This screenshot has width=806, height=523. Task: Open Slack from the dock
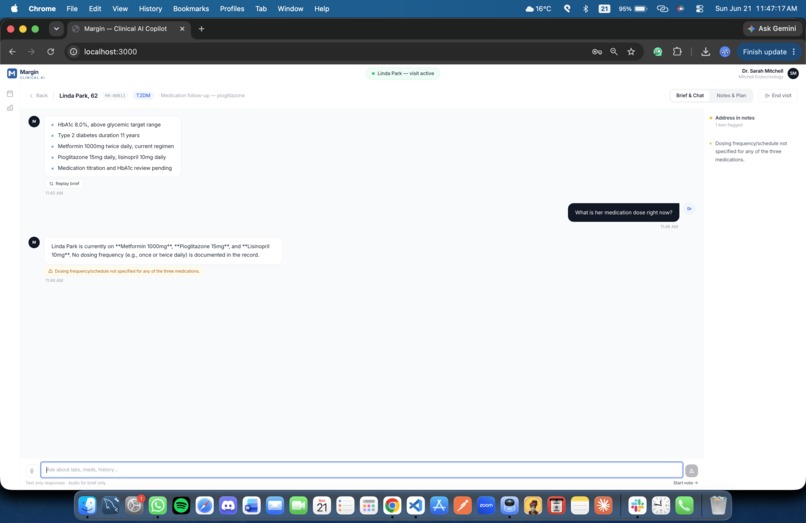tap(637, 506)
